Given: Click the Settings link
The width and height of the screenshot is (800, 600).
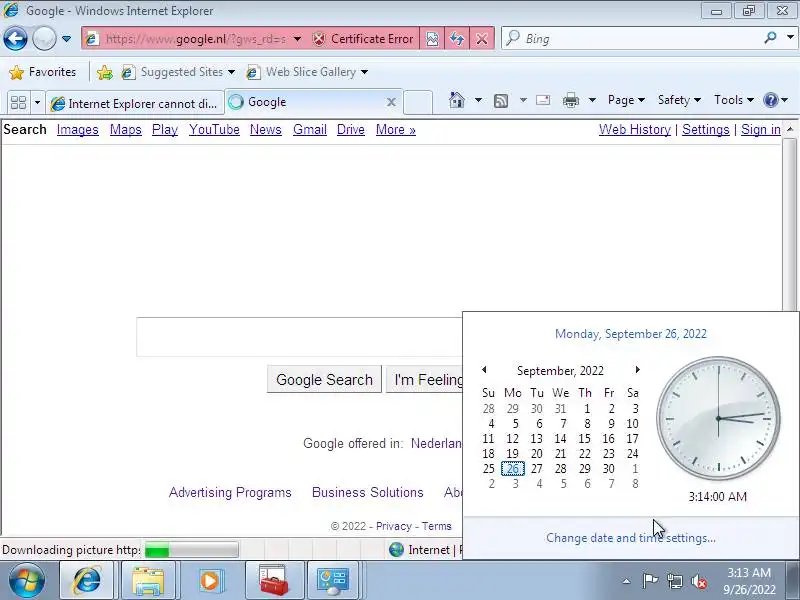Looking at the screenshot, I should 706,130.
